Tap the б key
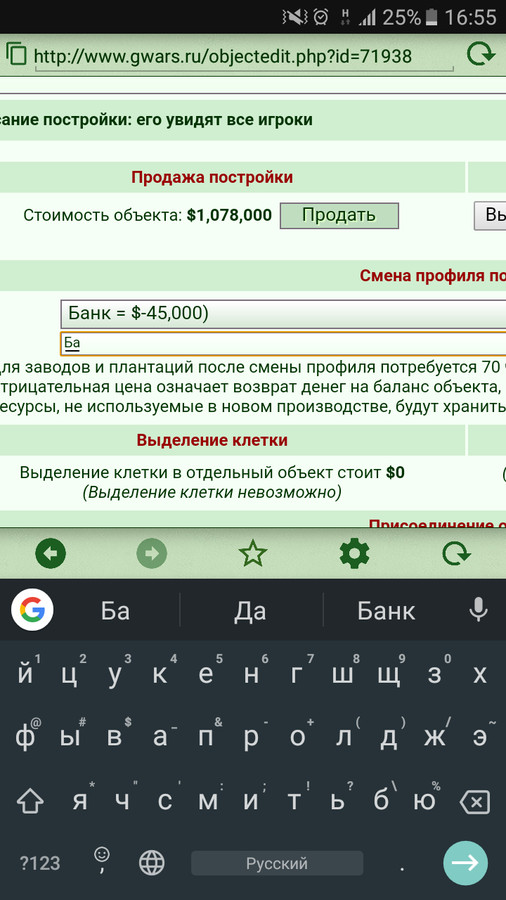Viewport: 506px width, 900px height. point(380,801)
